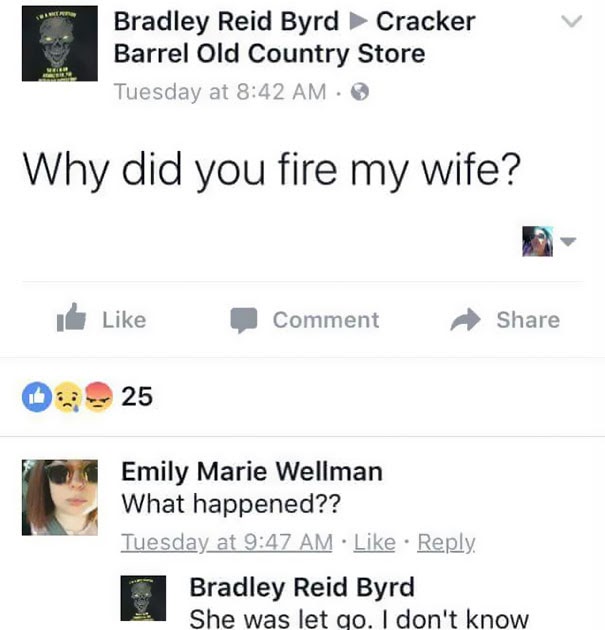605x630 pixels.
Task: Open the Tuesday at 8:42 AM timestamp
Action: point(220,92)
